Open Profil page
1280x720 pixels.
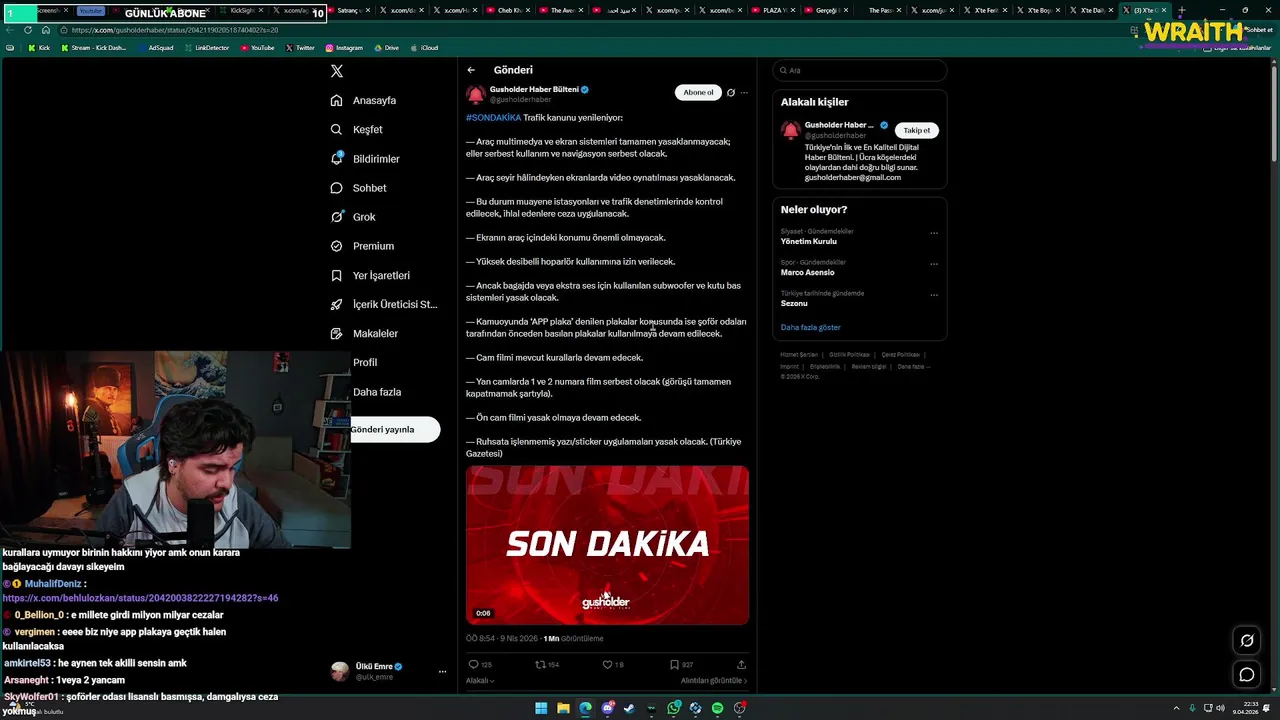point(365,362)
